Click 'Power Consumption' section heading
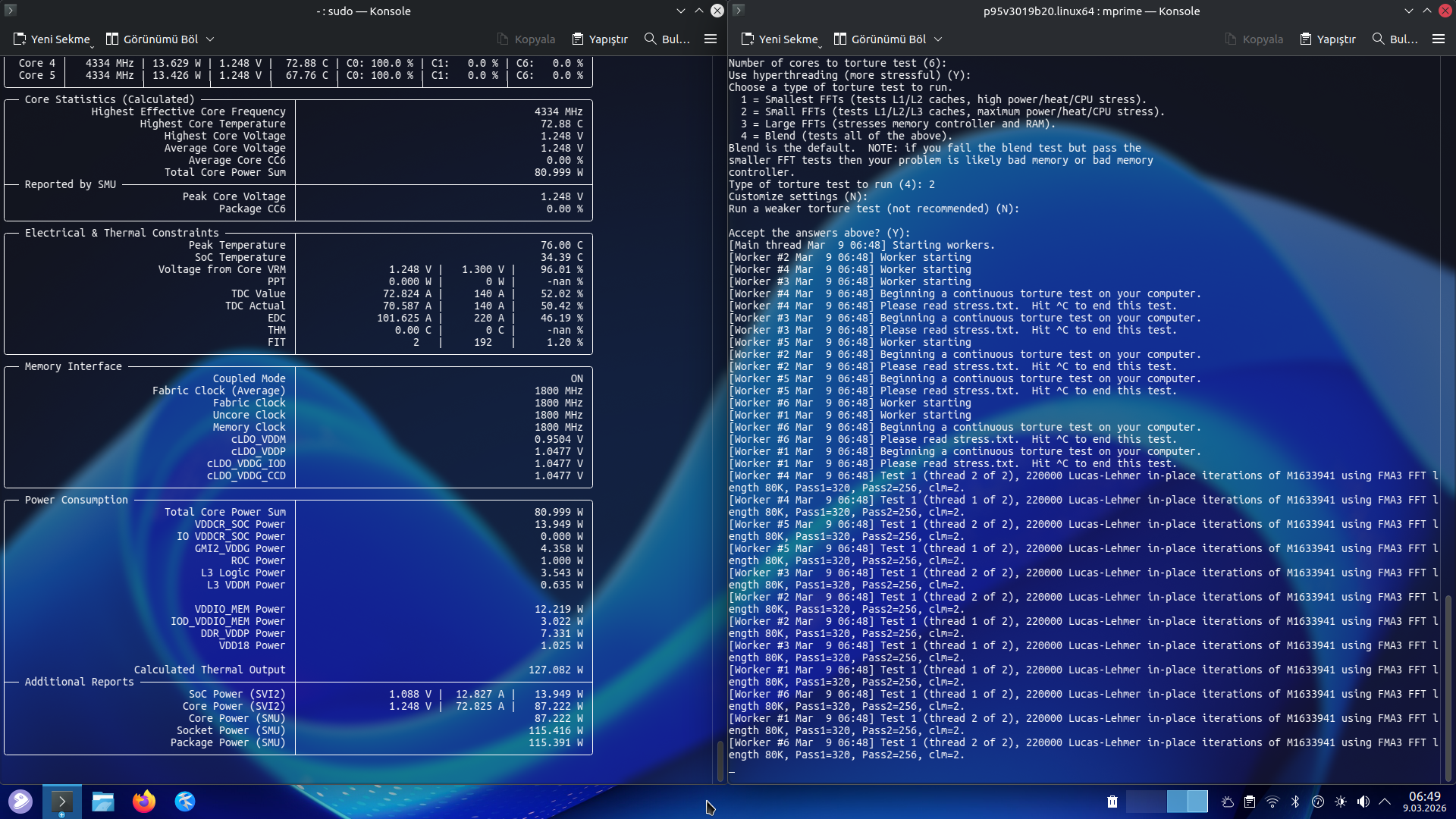 (77, 500)
